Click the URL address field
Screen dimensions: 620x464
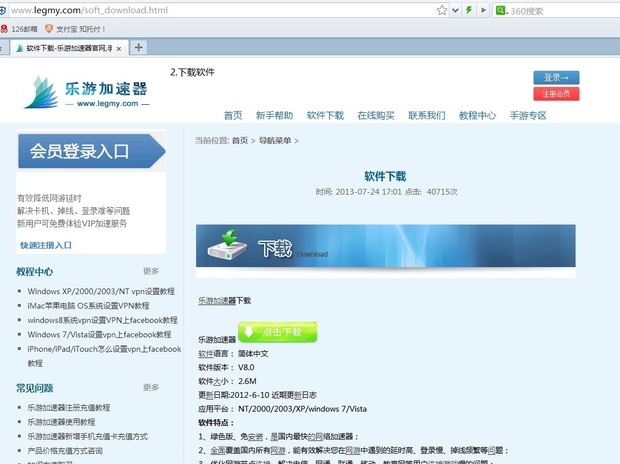pos(221,10)
